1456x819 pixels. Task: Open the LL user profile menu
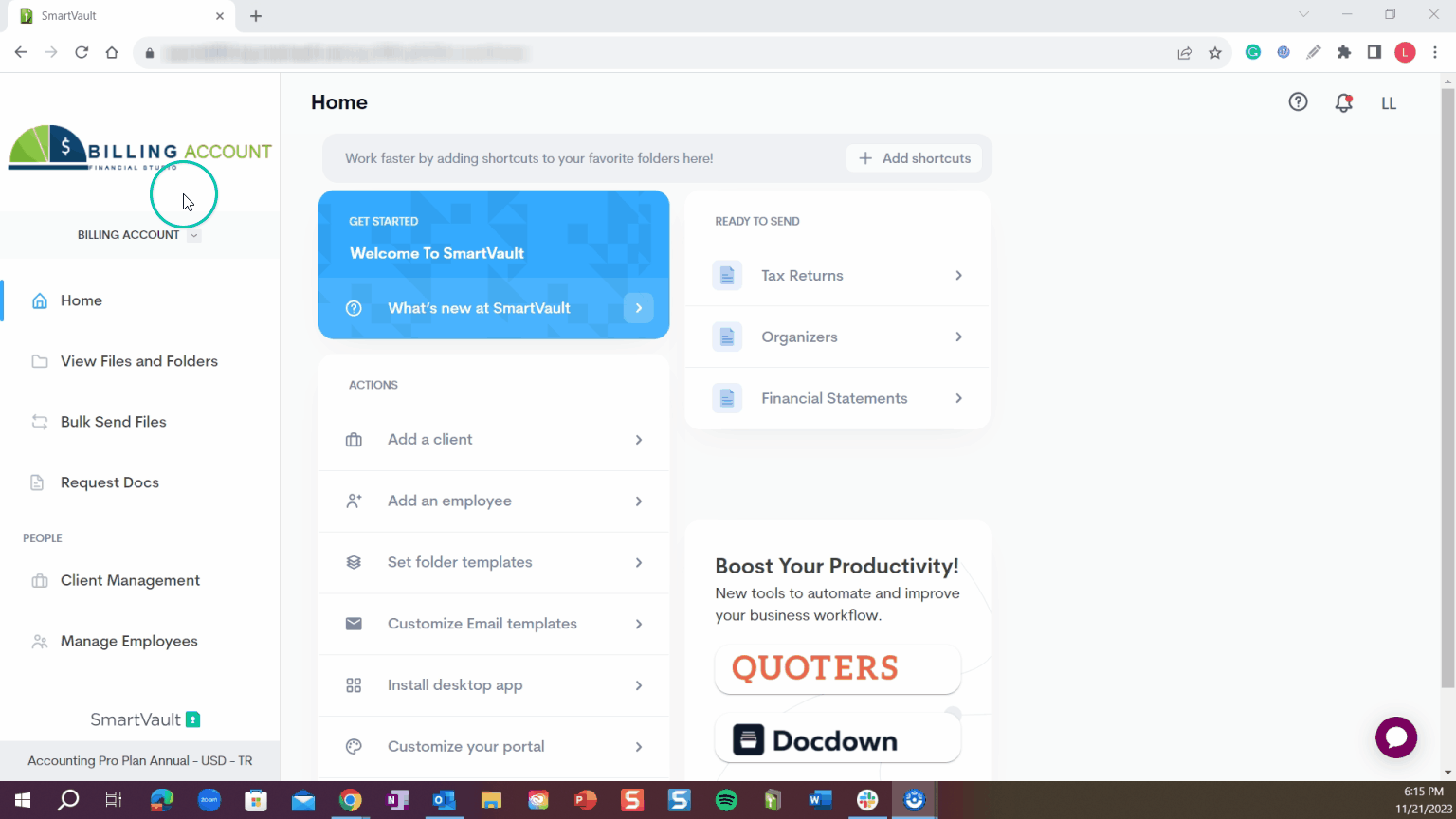(x=1389, y=103)
